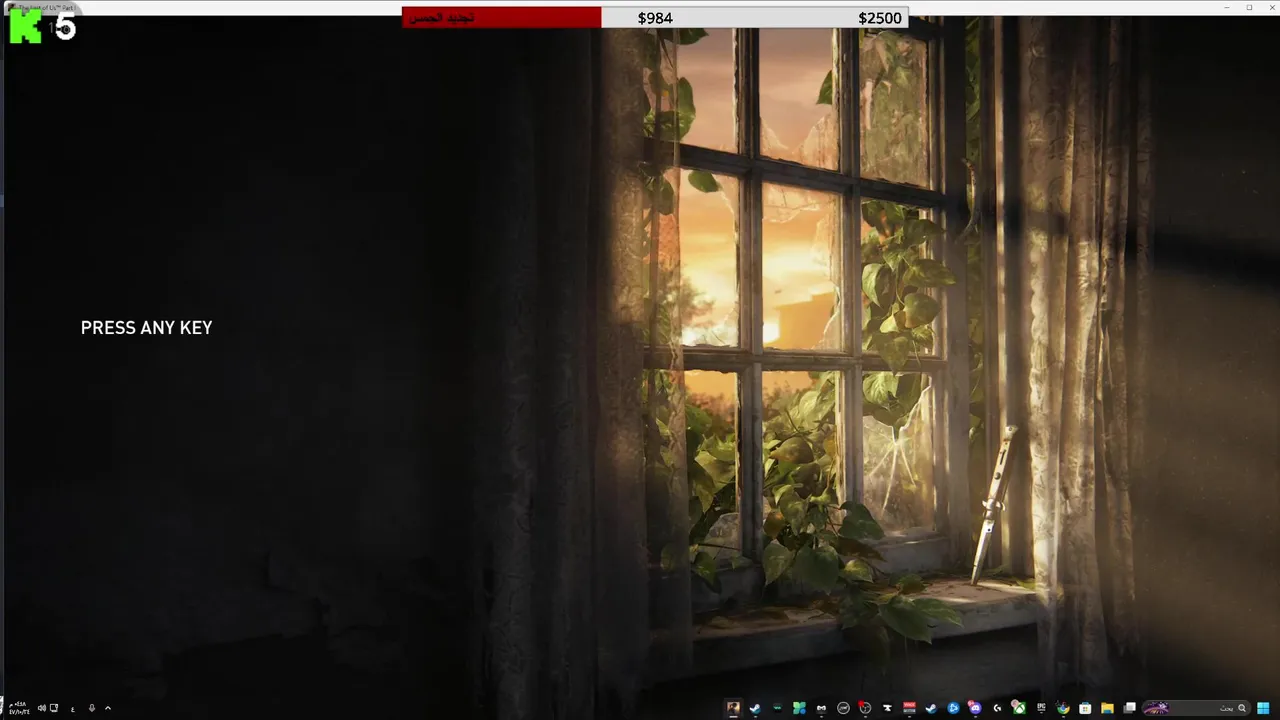Viewport: 1280px width, 720px height.
Task: Click the Kick logo overlay
Action: (26, 27)
